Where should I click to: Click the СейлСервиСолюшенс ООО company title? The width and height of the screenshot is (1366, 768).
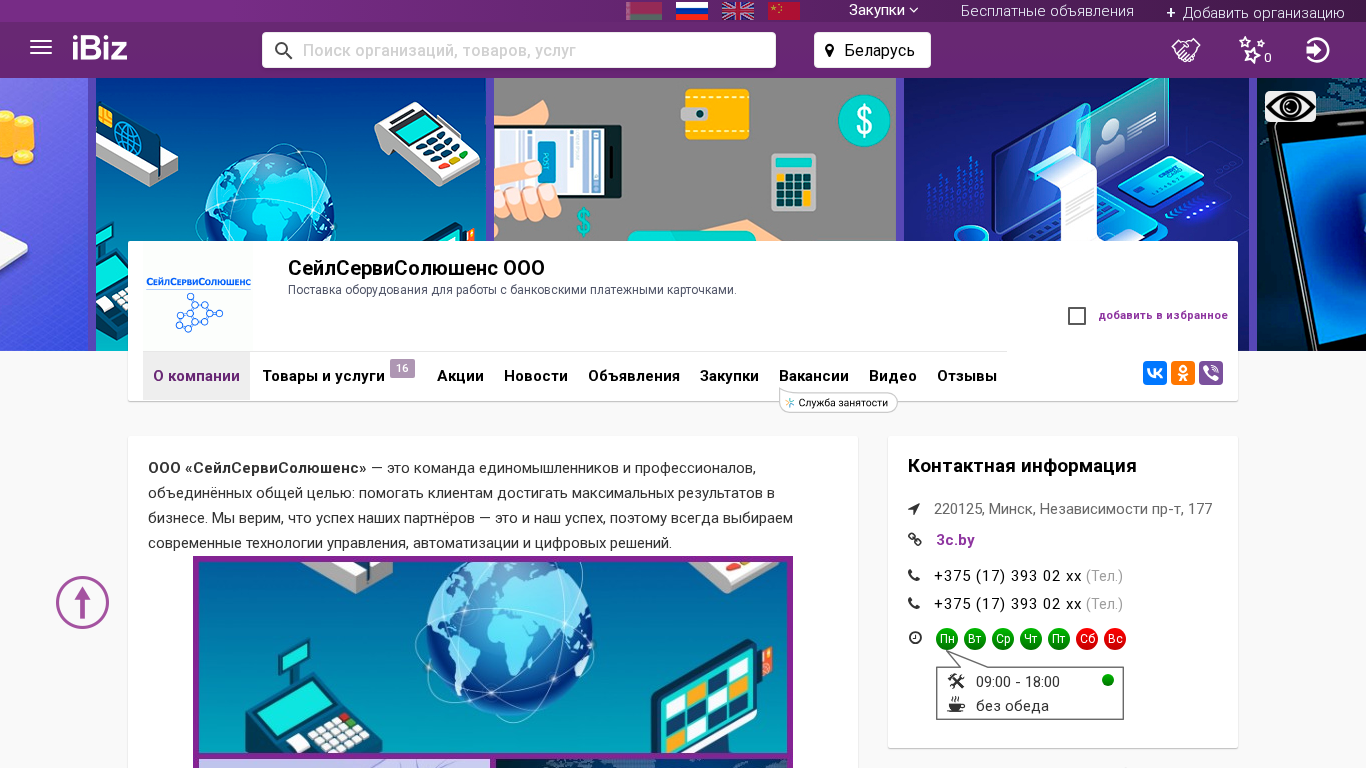tap(416, 268)
